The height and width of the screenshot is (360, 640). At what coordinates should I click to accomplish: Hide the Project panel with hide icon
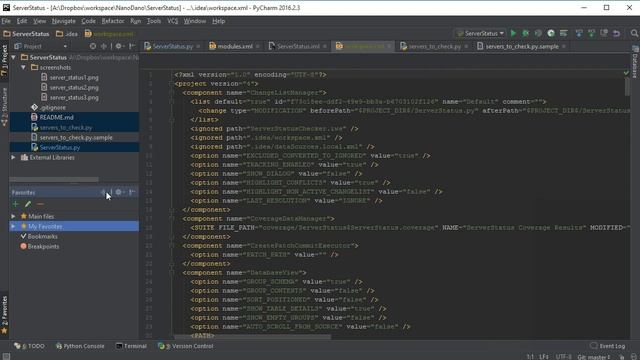pos(132,47)
